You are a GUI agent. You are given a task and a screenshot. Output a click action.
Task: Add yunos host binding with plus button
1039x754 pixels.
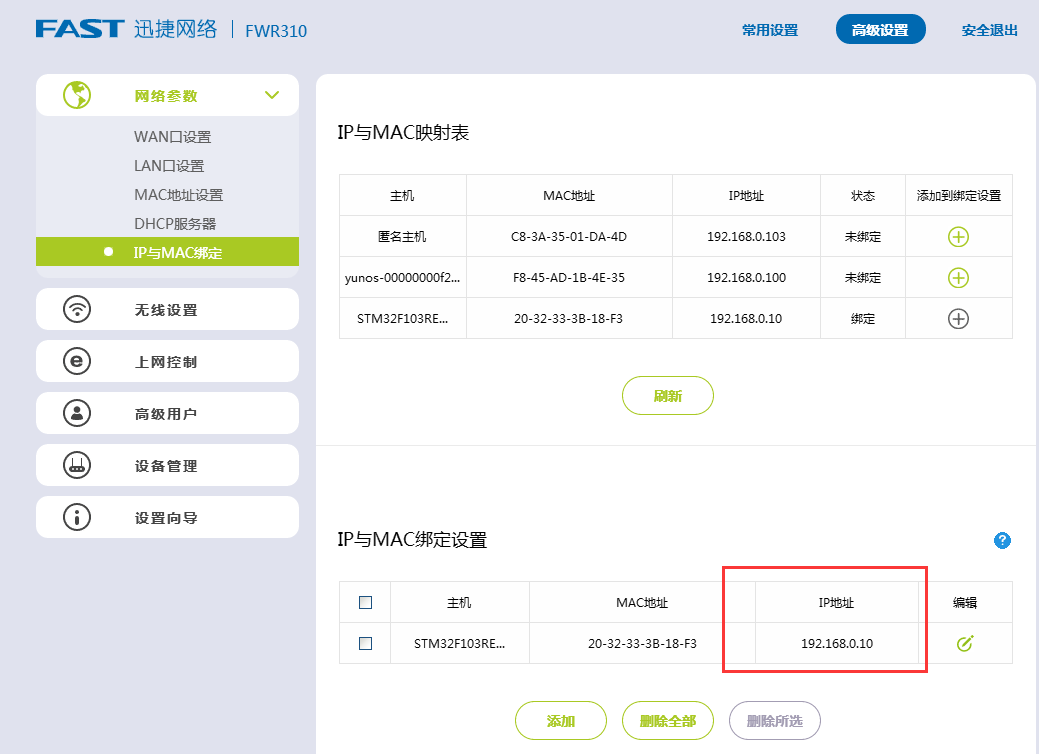tap(959, 277)
